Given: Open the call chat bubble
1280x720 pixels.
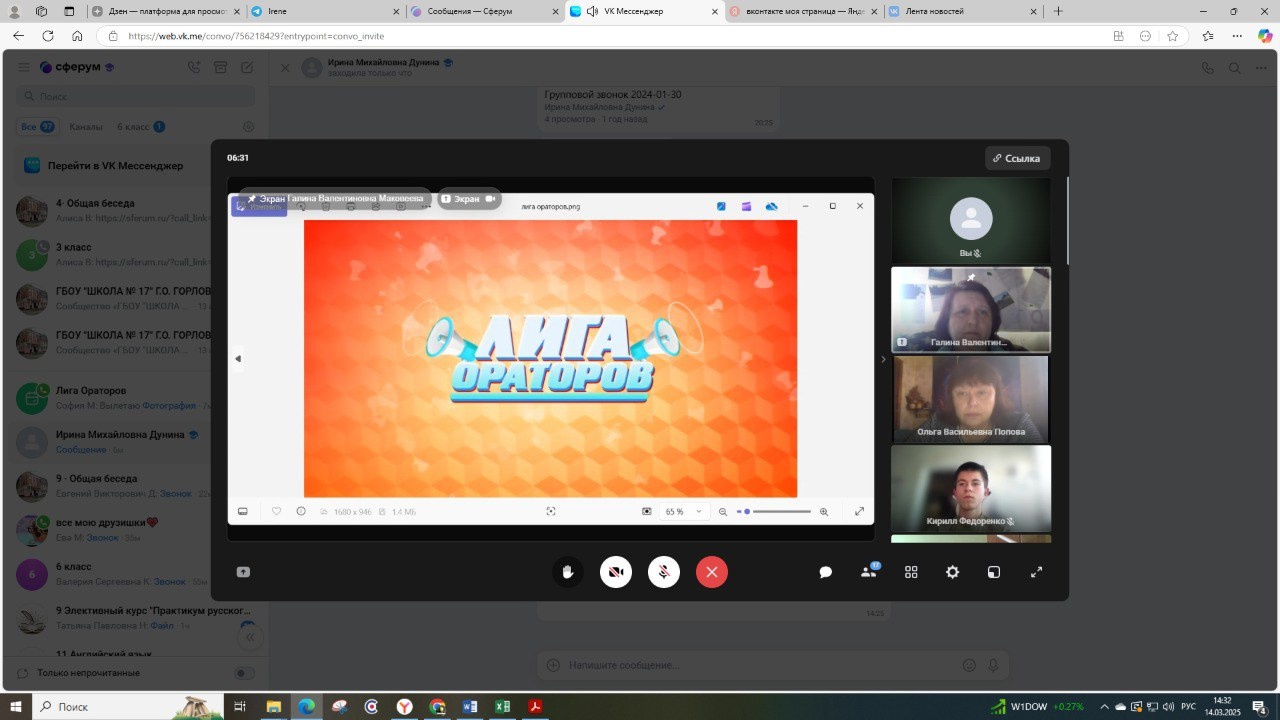Looking at the screenshot, I should 826,572.
